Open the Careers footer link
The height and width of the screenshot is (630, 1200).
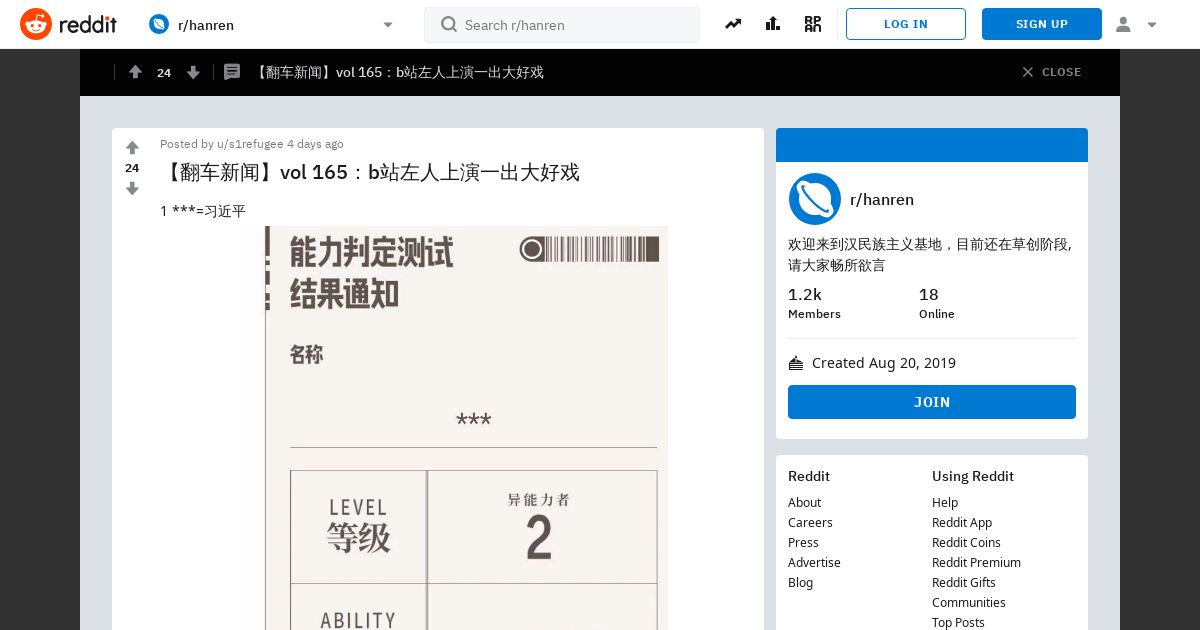point(810,523)
